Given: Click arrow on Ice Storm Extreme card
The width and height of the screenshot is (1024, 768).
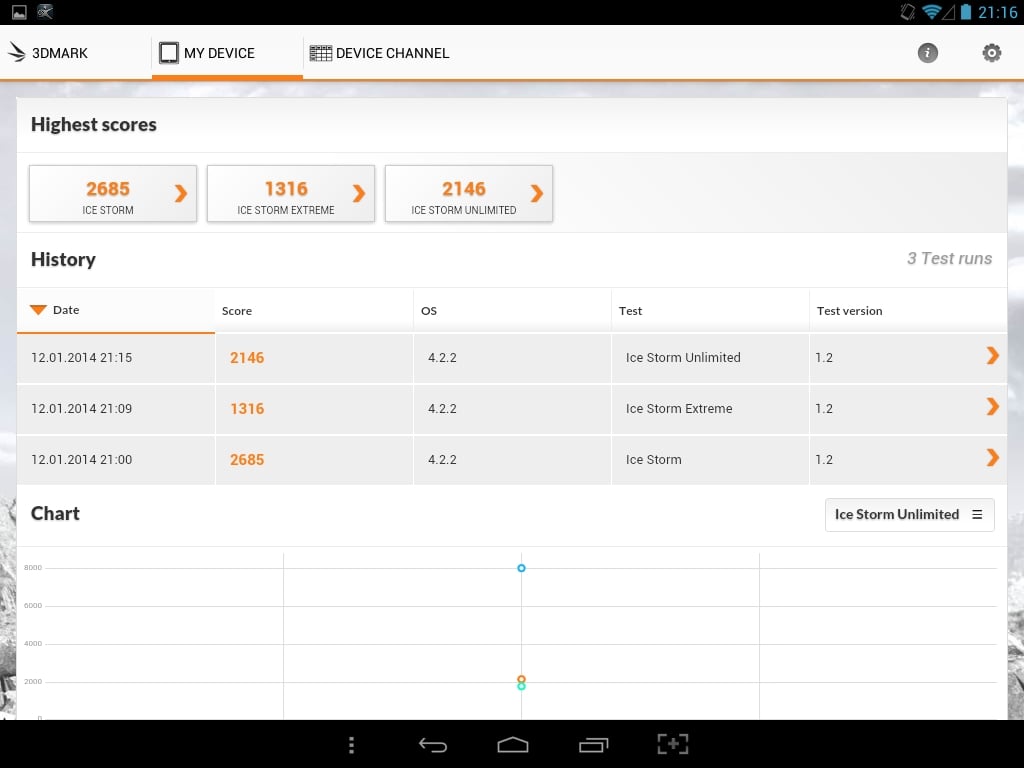Looking at the screenshot, I should coord(359,193).
